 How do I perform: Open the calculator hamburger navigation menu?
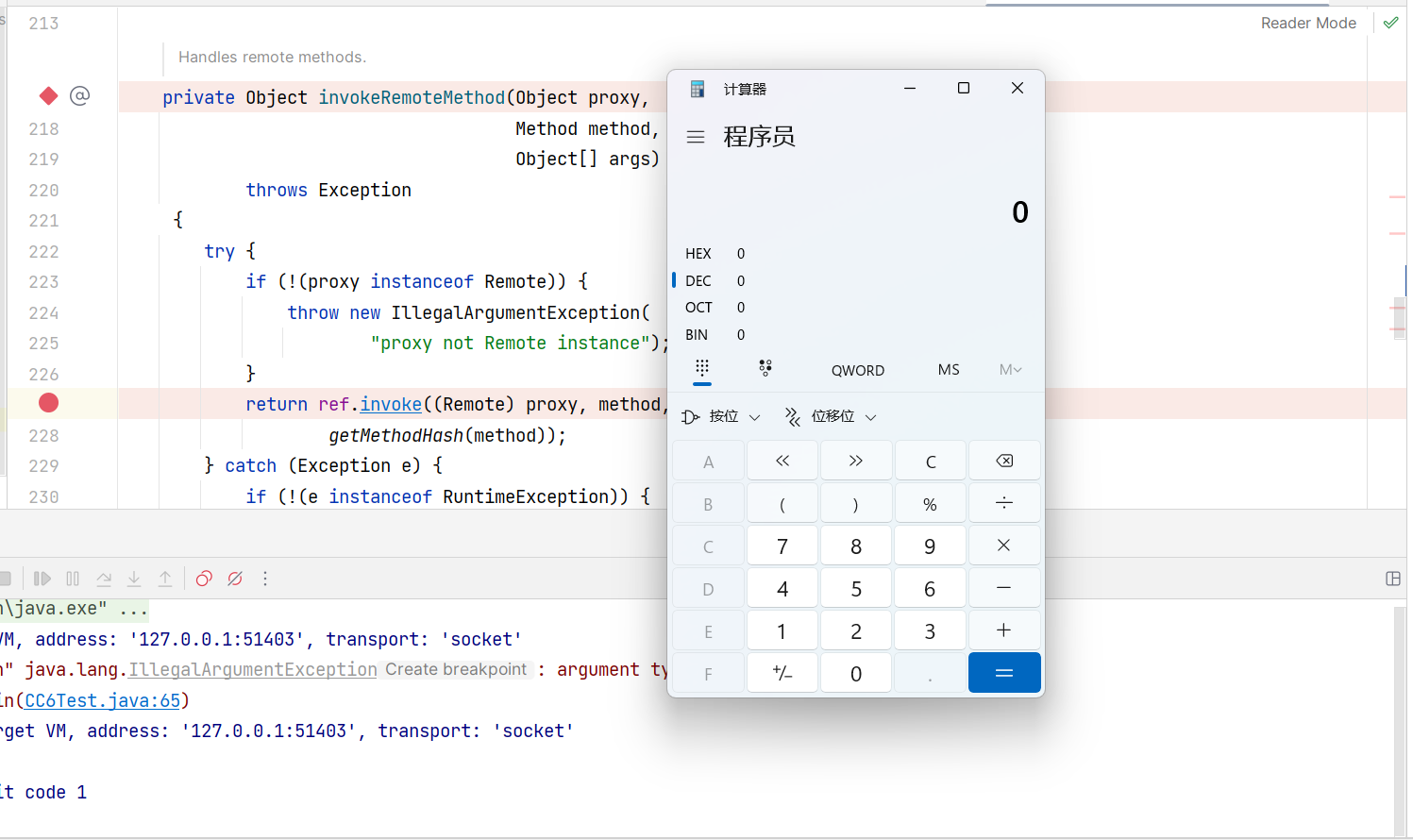pyautogui.click(x=696, y=137)
